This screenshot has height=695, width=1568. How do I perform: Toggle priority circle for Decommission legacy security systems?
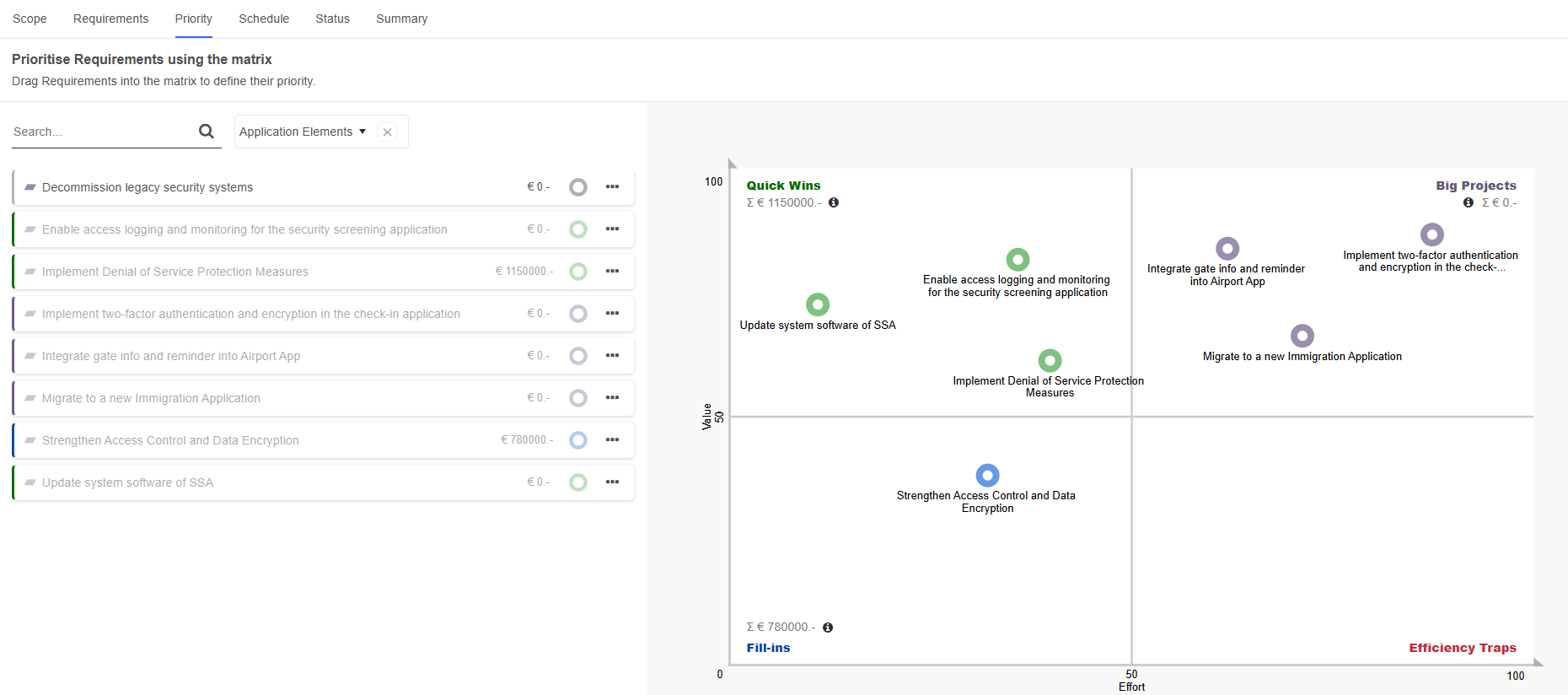(x=578, y=187)
